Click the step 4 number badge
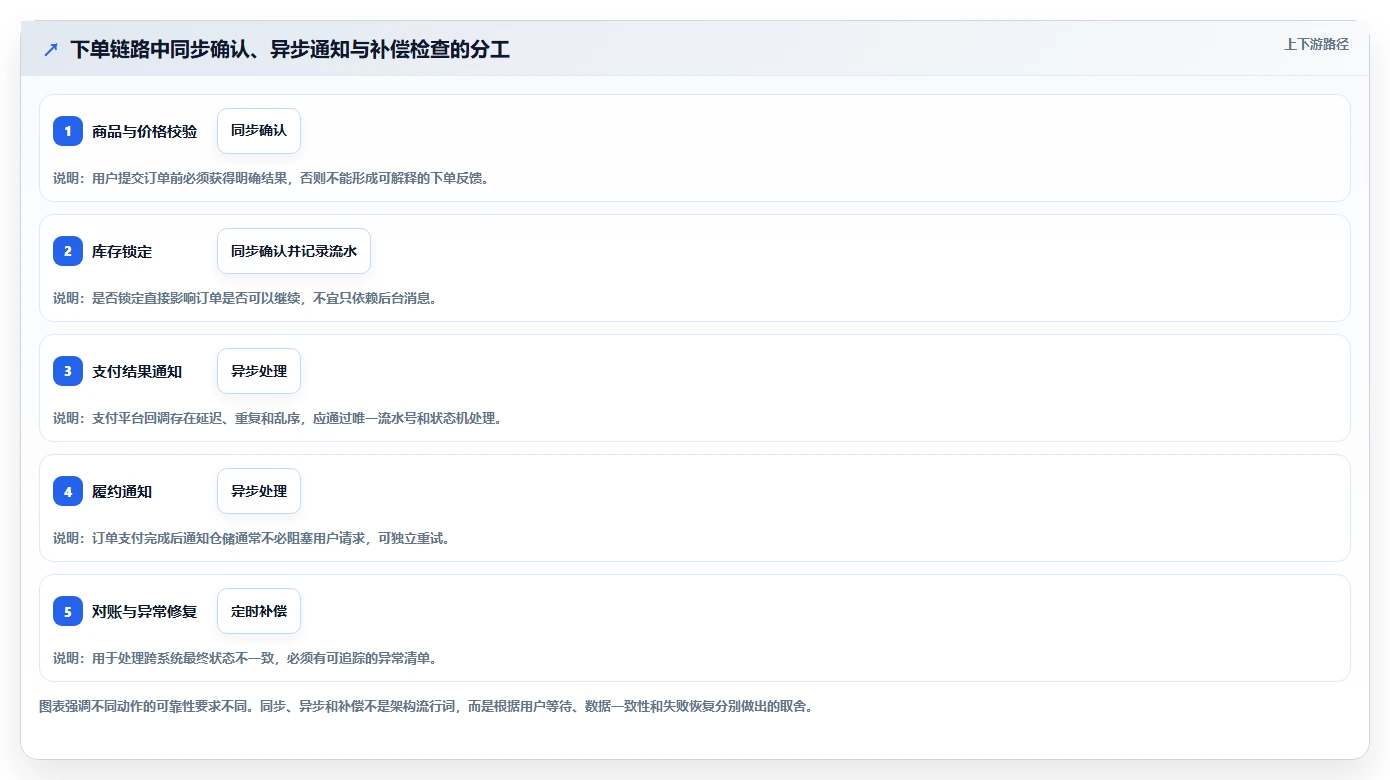This screenshot has width=1390, height=780. pyautogui.click(x=68, y=491)
